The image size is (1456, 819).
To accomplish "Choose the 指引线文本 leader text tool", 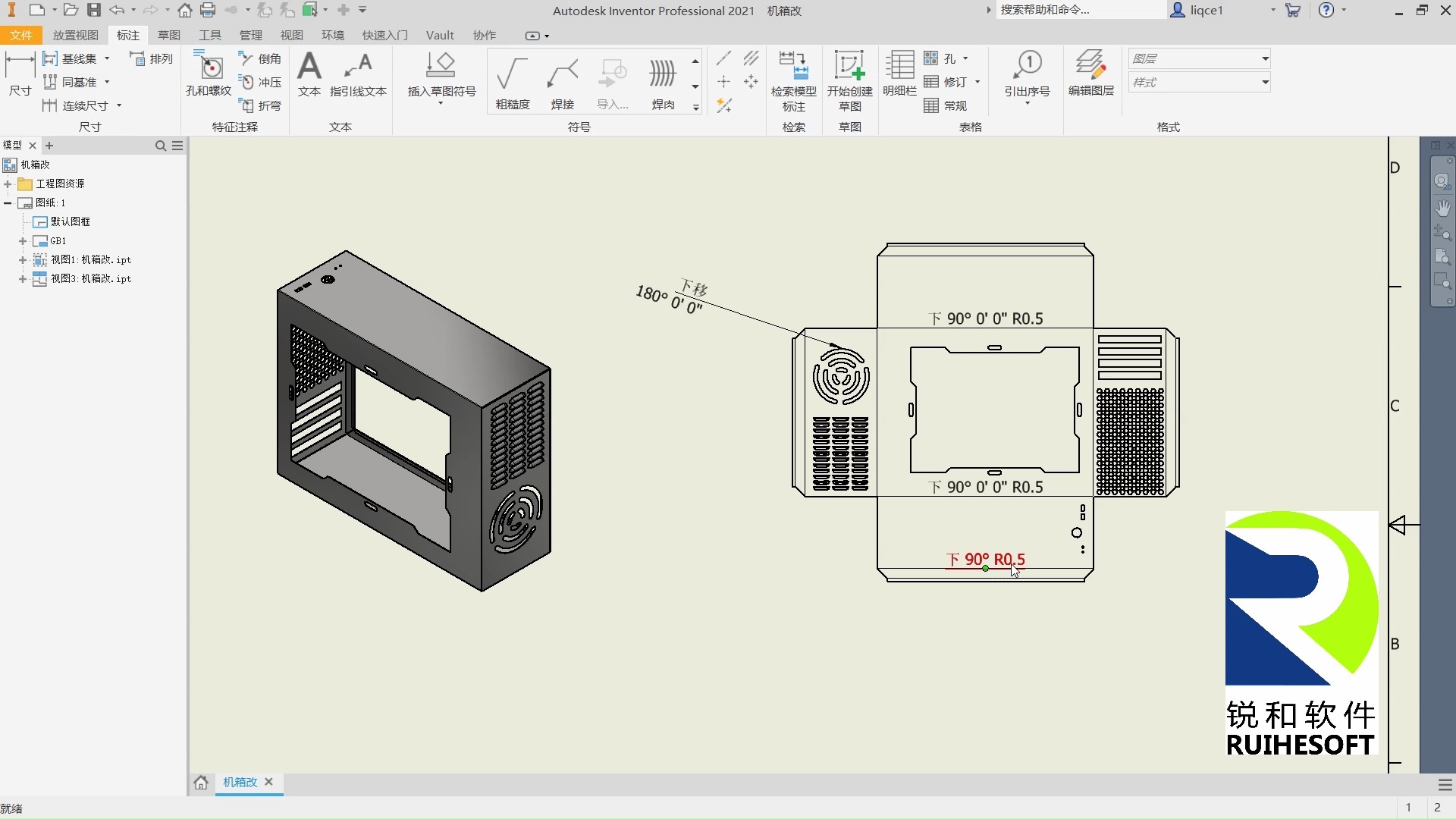I will (358, 74).
